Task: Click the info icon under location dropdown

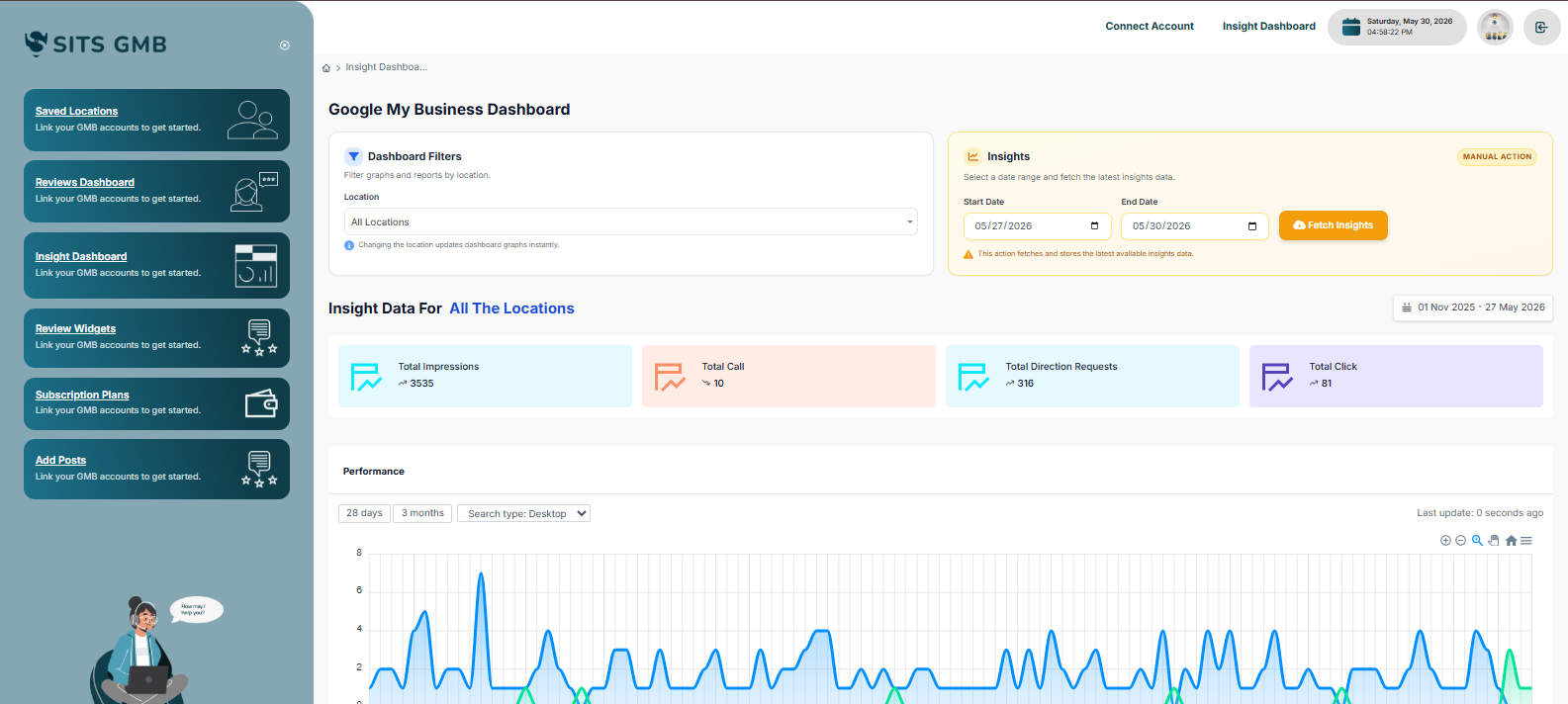Action: click(x=349, y=245)
